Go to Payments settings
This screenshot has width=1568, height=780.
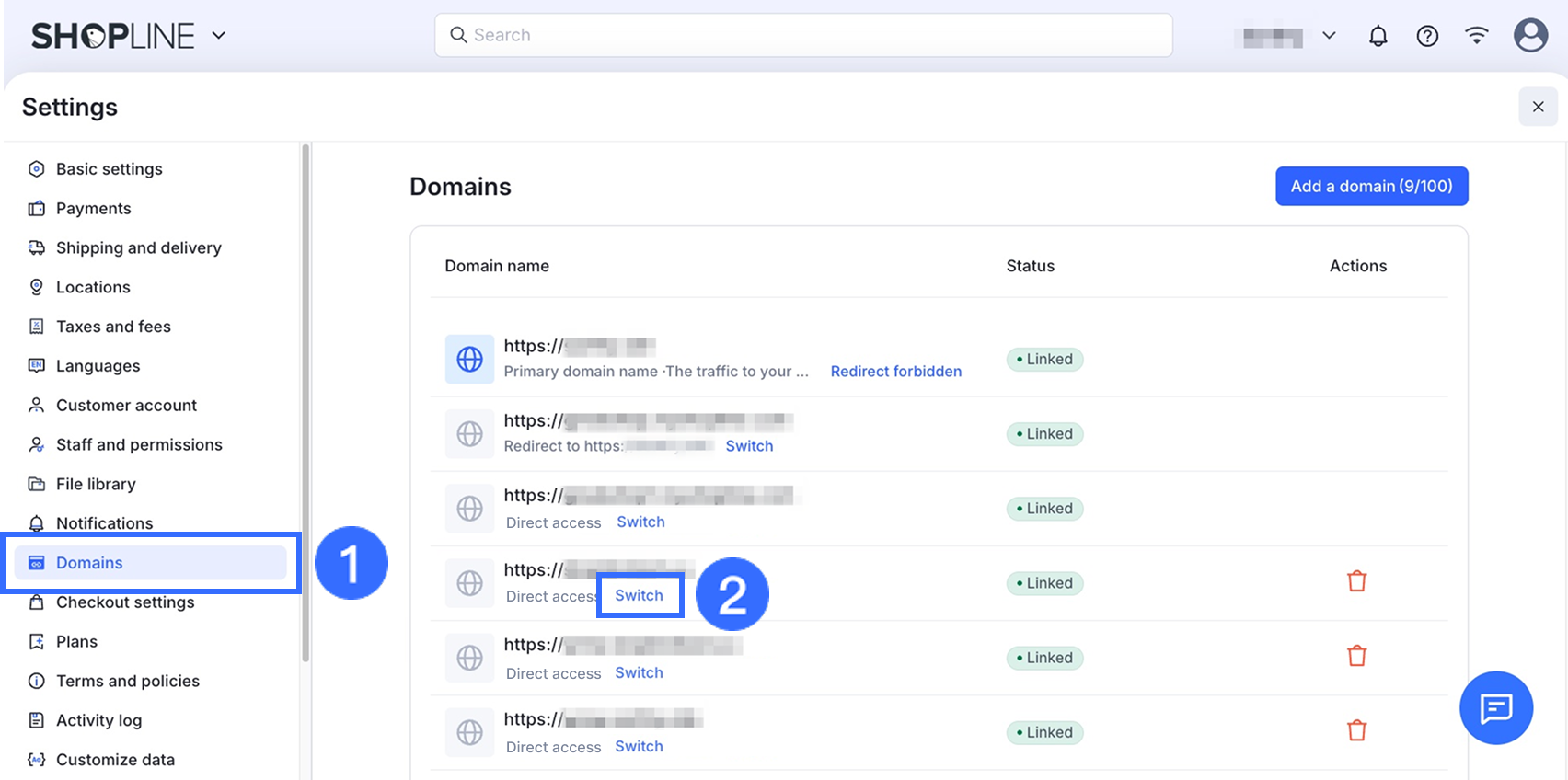[93, 209]
